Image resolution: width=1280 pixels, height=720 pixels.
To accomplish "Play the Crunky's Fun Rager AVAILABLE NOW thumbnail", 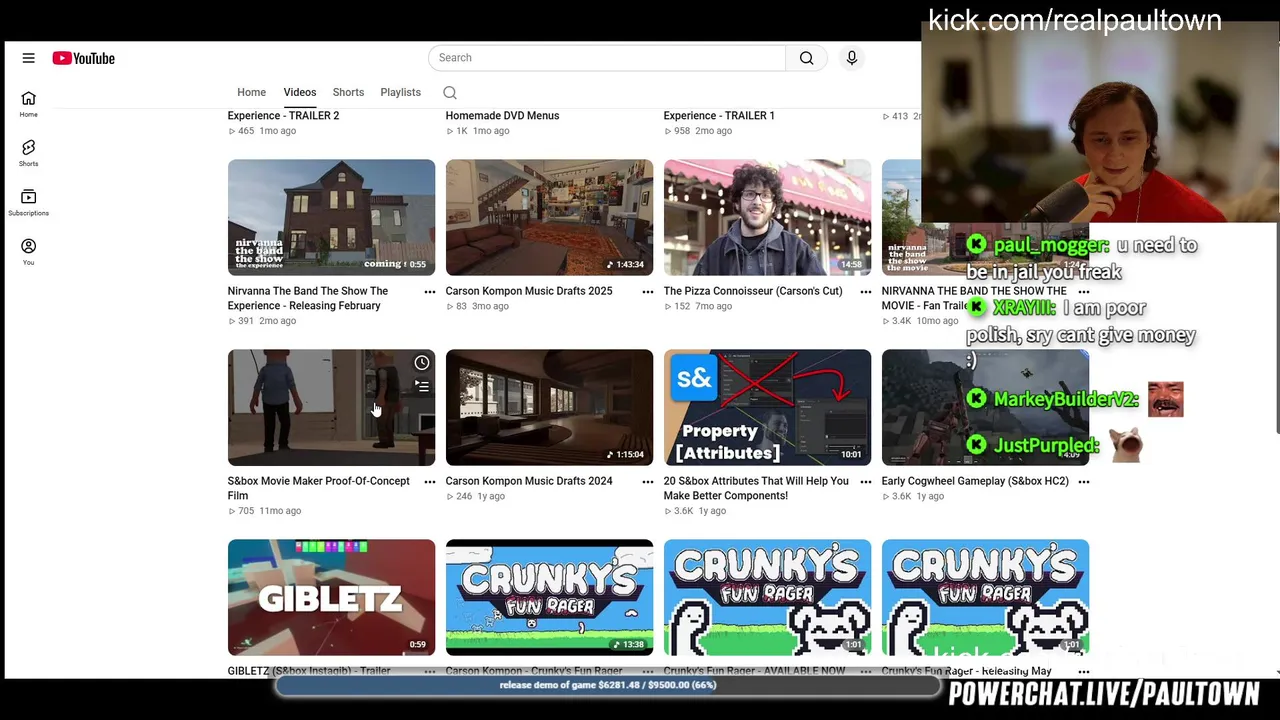I will [767, 597].
